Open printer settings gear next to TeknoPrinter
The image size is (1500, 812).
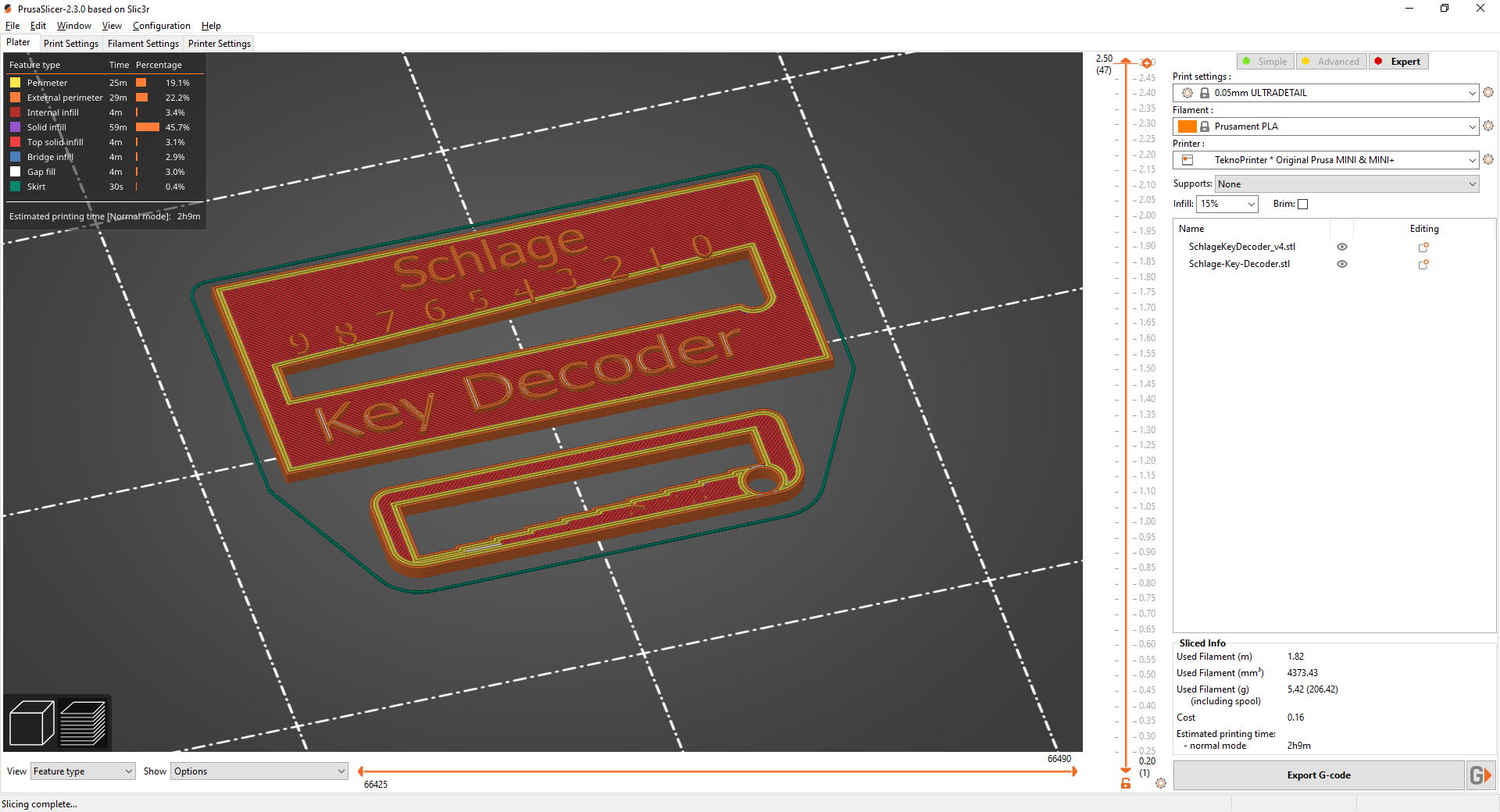click(x=1488, y=159)
